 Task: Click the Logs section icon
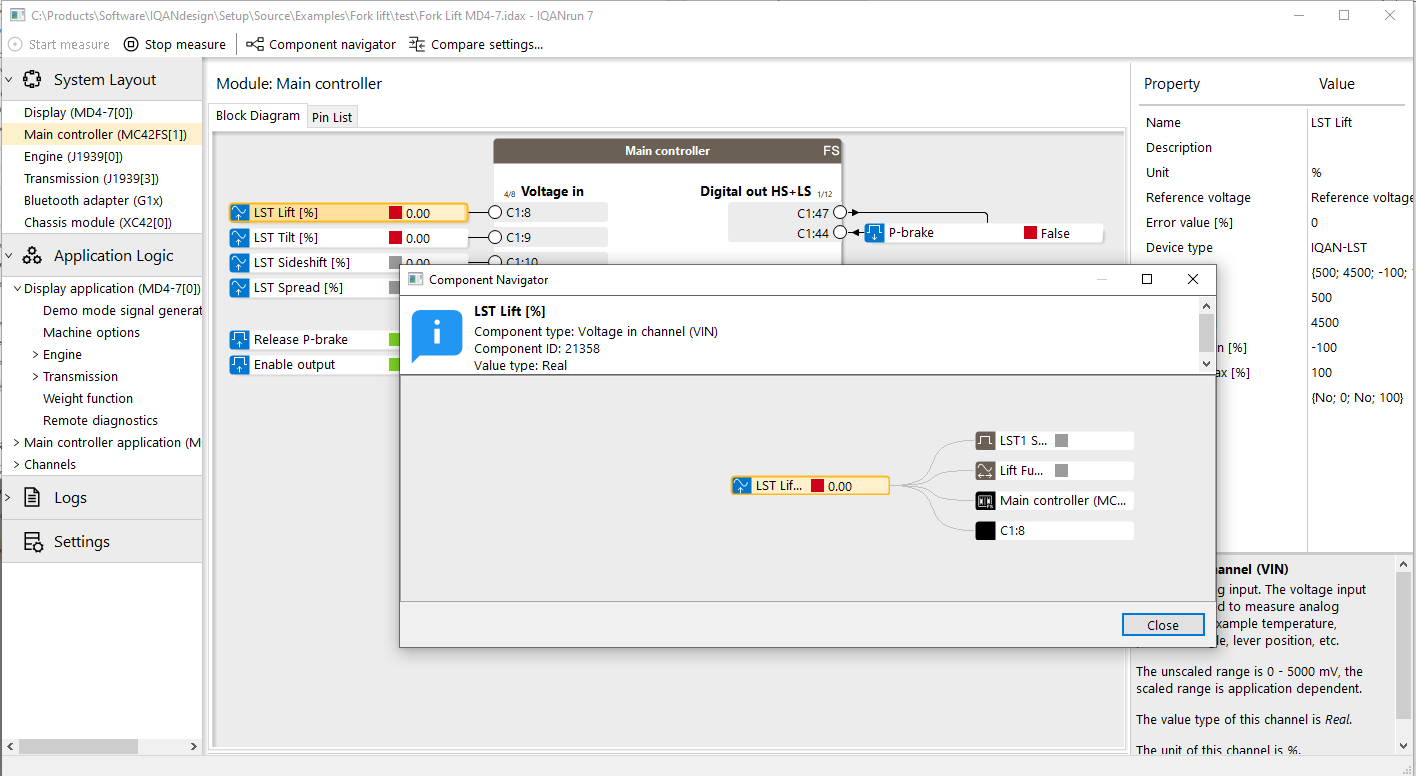click(32, 498)
